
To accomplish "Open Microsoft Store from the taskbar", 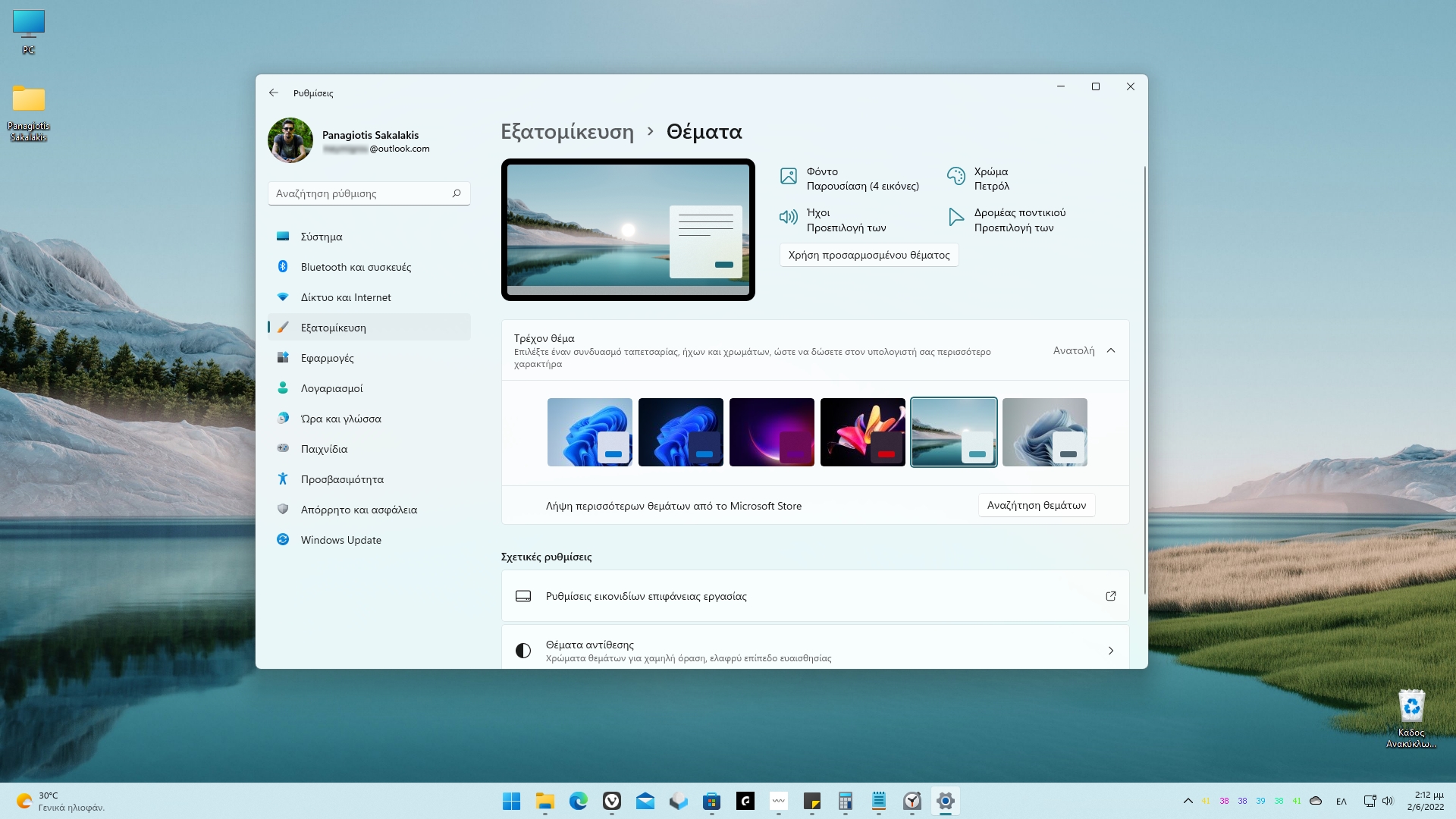I will (x=711, y=801).
